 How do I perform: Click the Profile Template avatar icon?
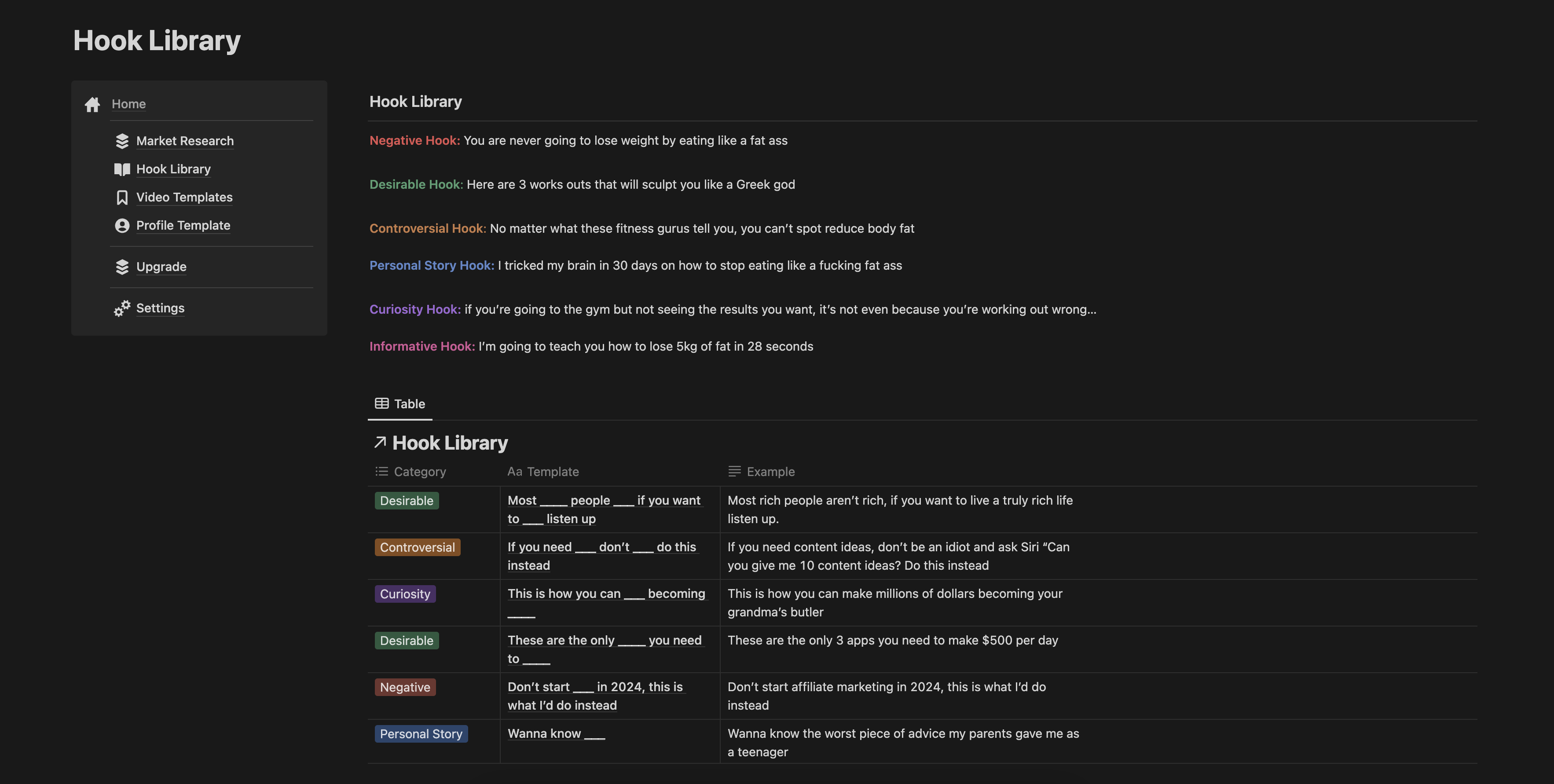122,226
